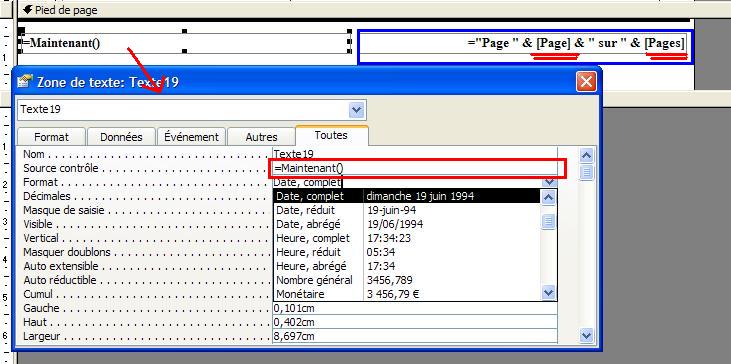The image size is (731, 364).
Task: Select the Gauche property label
Action: 41,308
